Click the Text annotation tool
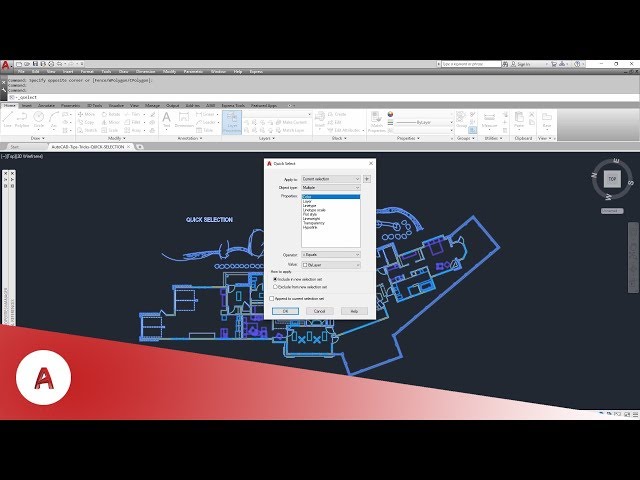Viewport: 640px width, 480px height. tap(166, 119)
